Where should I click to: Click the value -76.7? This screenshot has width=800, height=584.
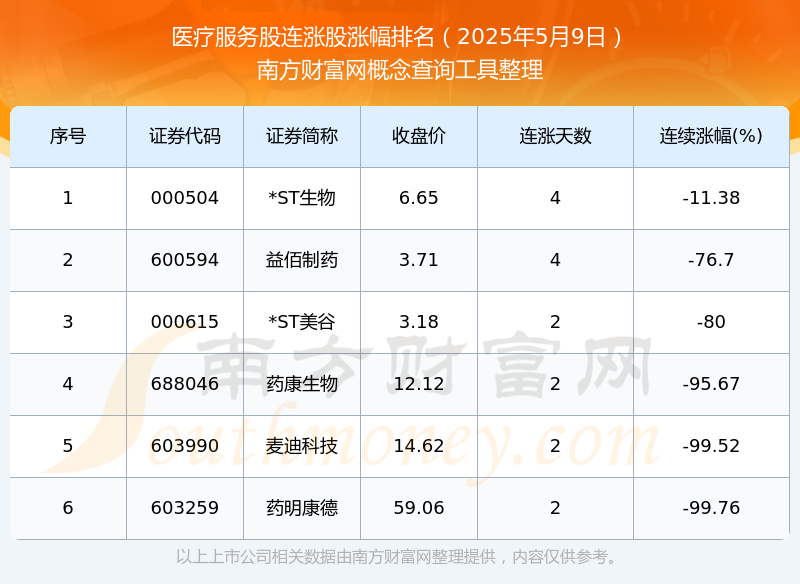point(711,260)
